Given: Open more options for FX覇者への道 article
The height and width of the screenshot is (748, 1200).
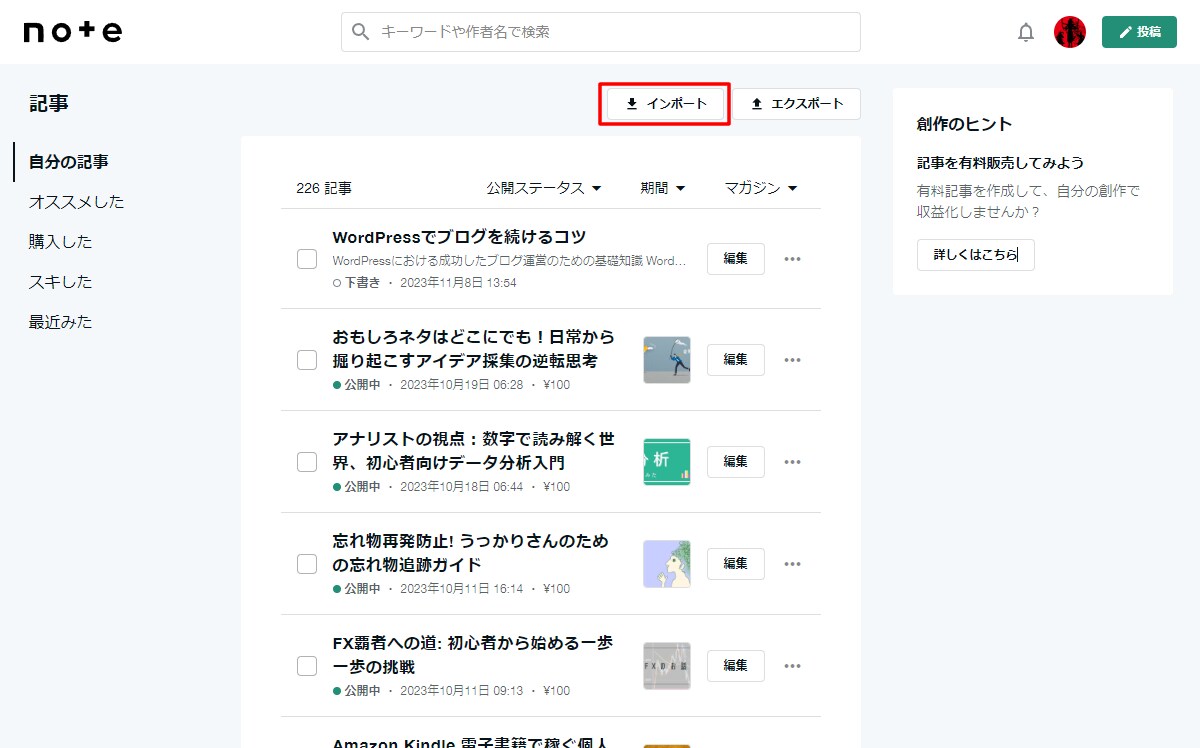Looking at the screenshot, I should pos(793,666).
